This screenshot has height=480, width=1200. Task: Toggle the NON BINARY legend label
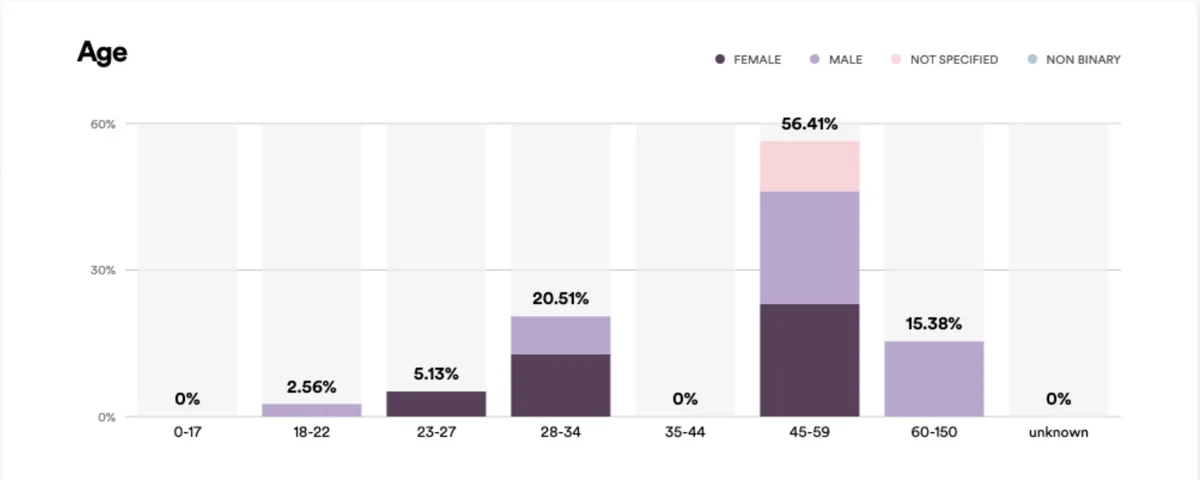[1083, 60]
